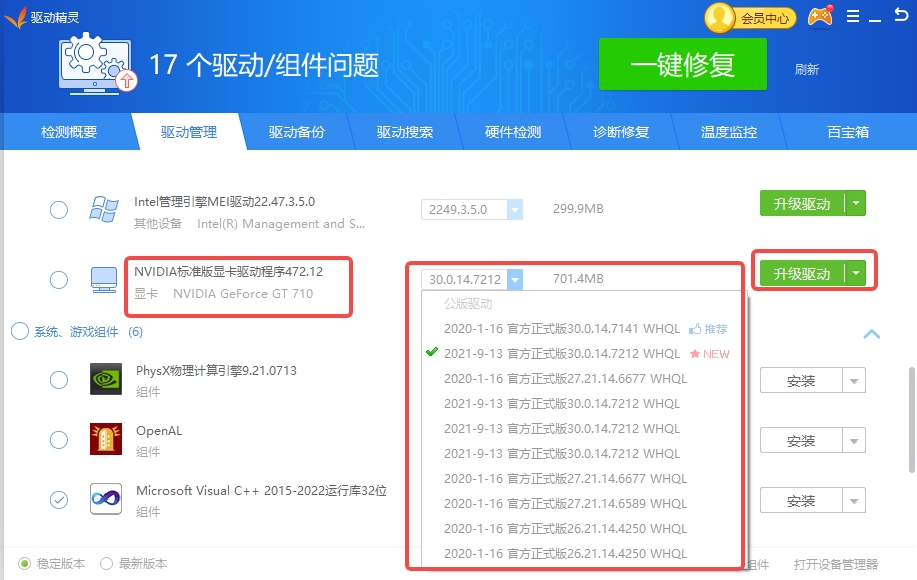Image resolution: width=917 pixels, height=580 pixels.
Task: Open the hamburger main menu icon
Action: point(853,17)
